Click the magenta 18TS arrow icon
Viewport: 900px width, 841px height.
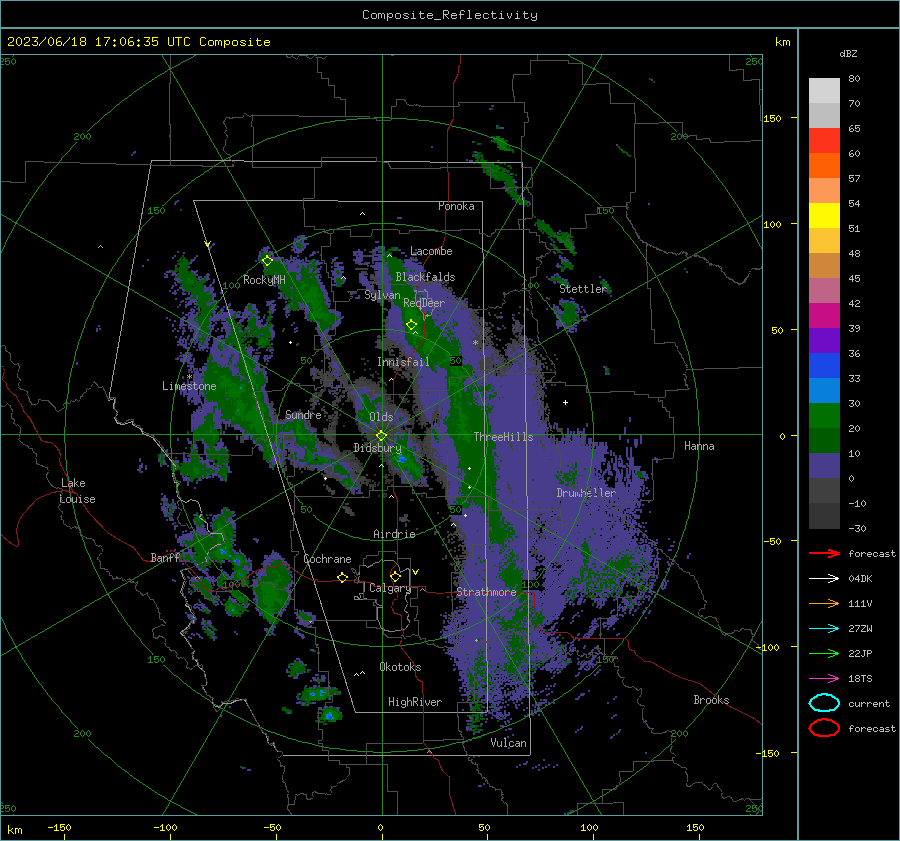[x=824, y=678]
